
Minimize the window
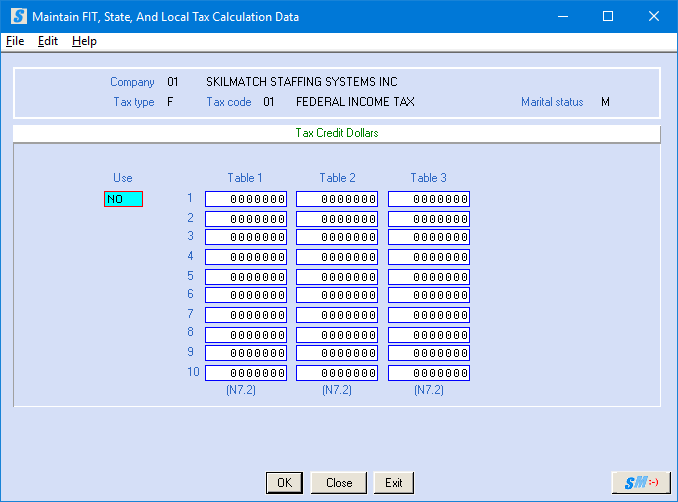(x=563, y=16)
